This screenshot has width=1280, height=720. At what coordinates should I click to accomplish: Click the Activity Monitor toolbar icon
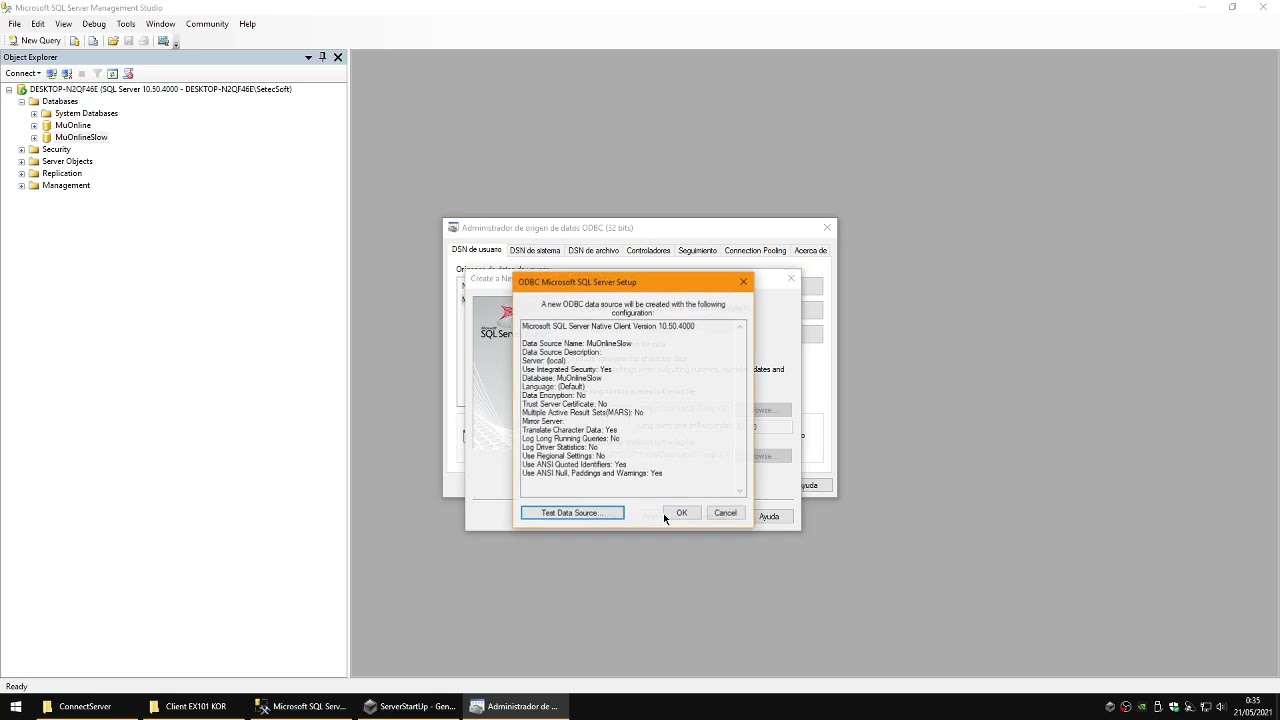(163, 41)
